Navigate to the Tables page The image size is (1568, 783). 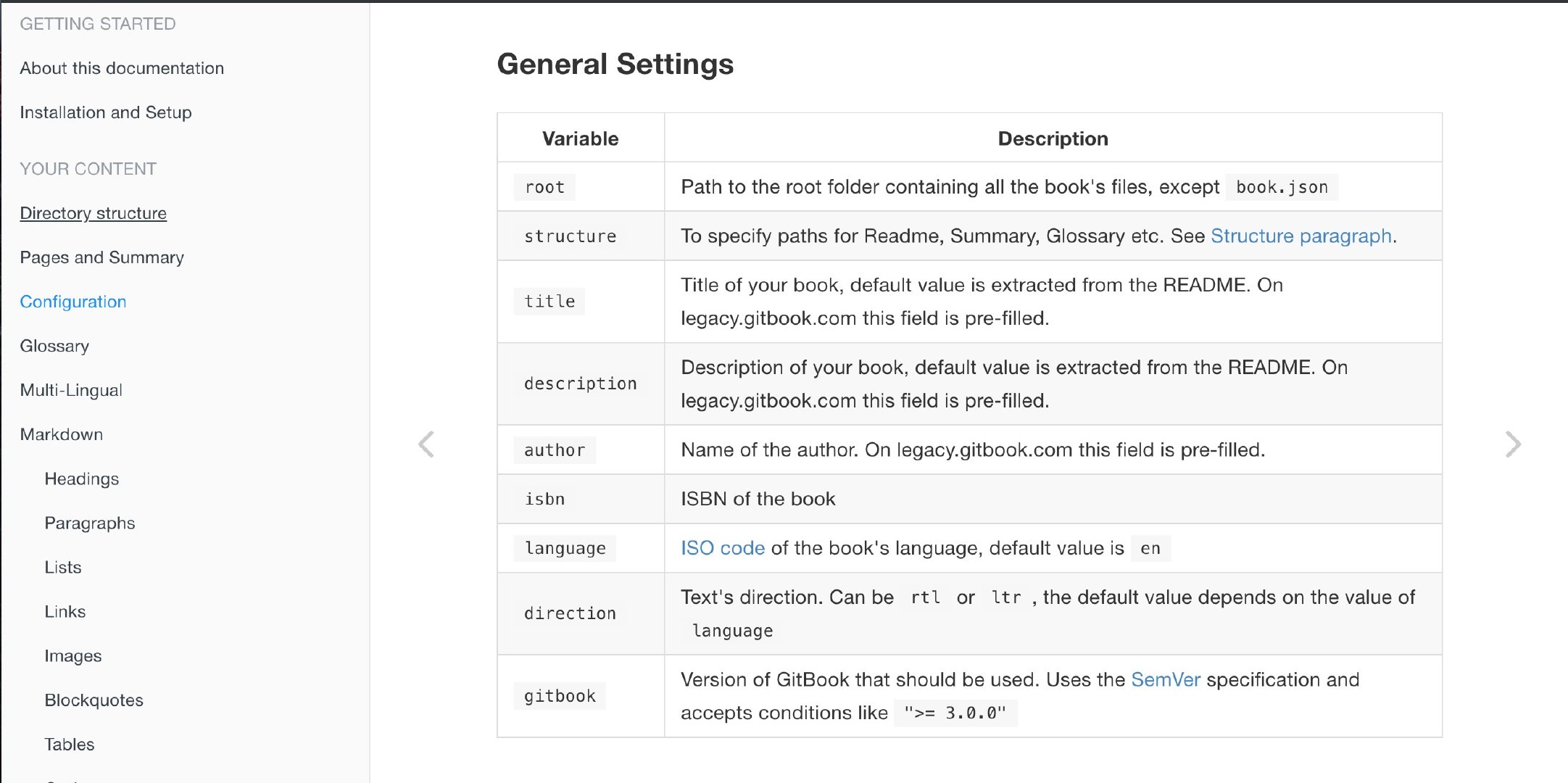coord(69,744)
